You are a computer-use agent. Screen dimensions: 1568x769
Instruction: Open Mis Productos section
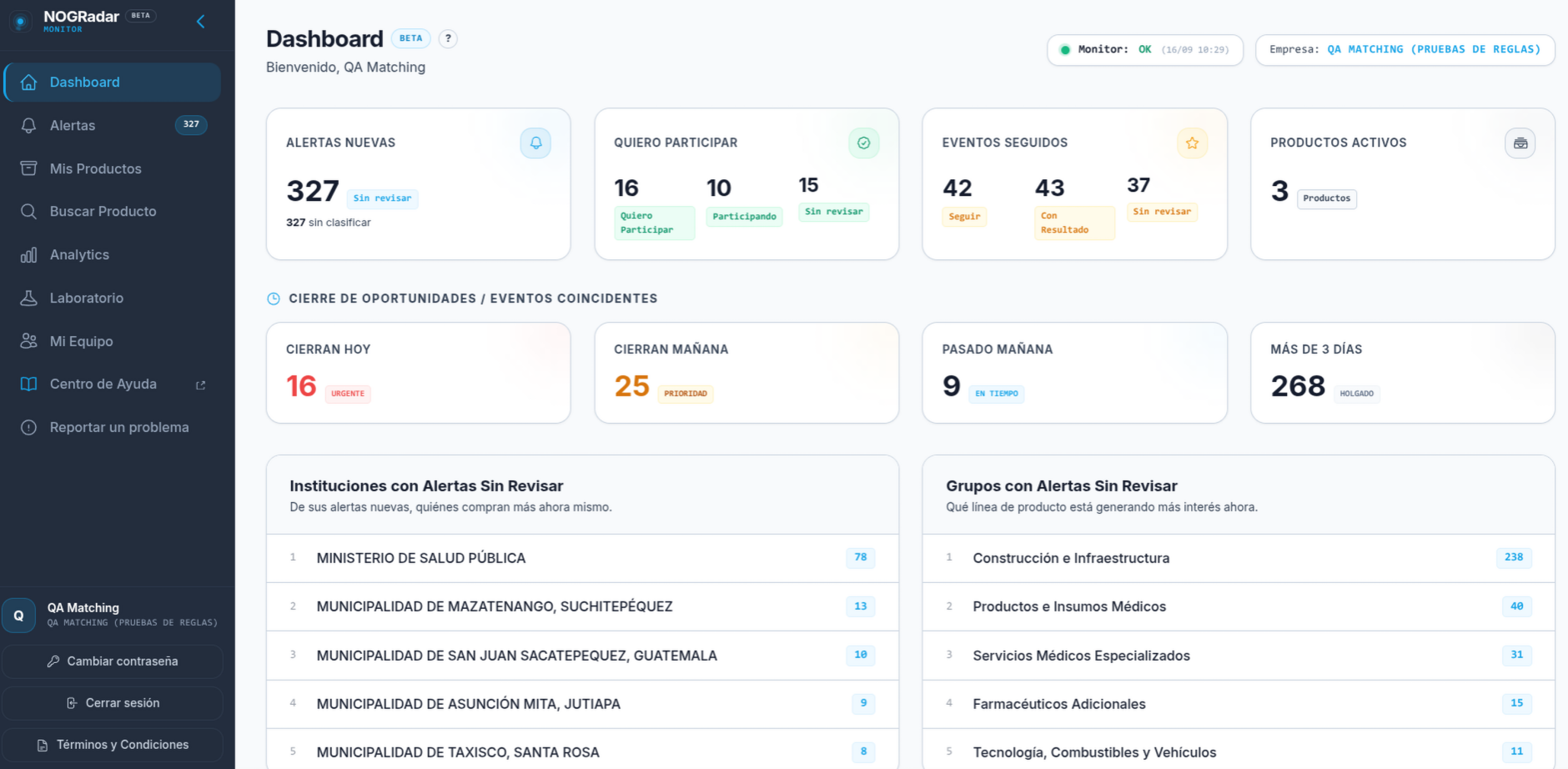(112, 168)
